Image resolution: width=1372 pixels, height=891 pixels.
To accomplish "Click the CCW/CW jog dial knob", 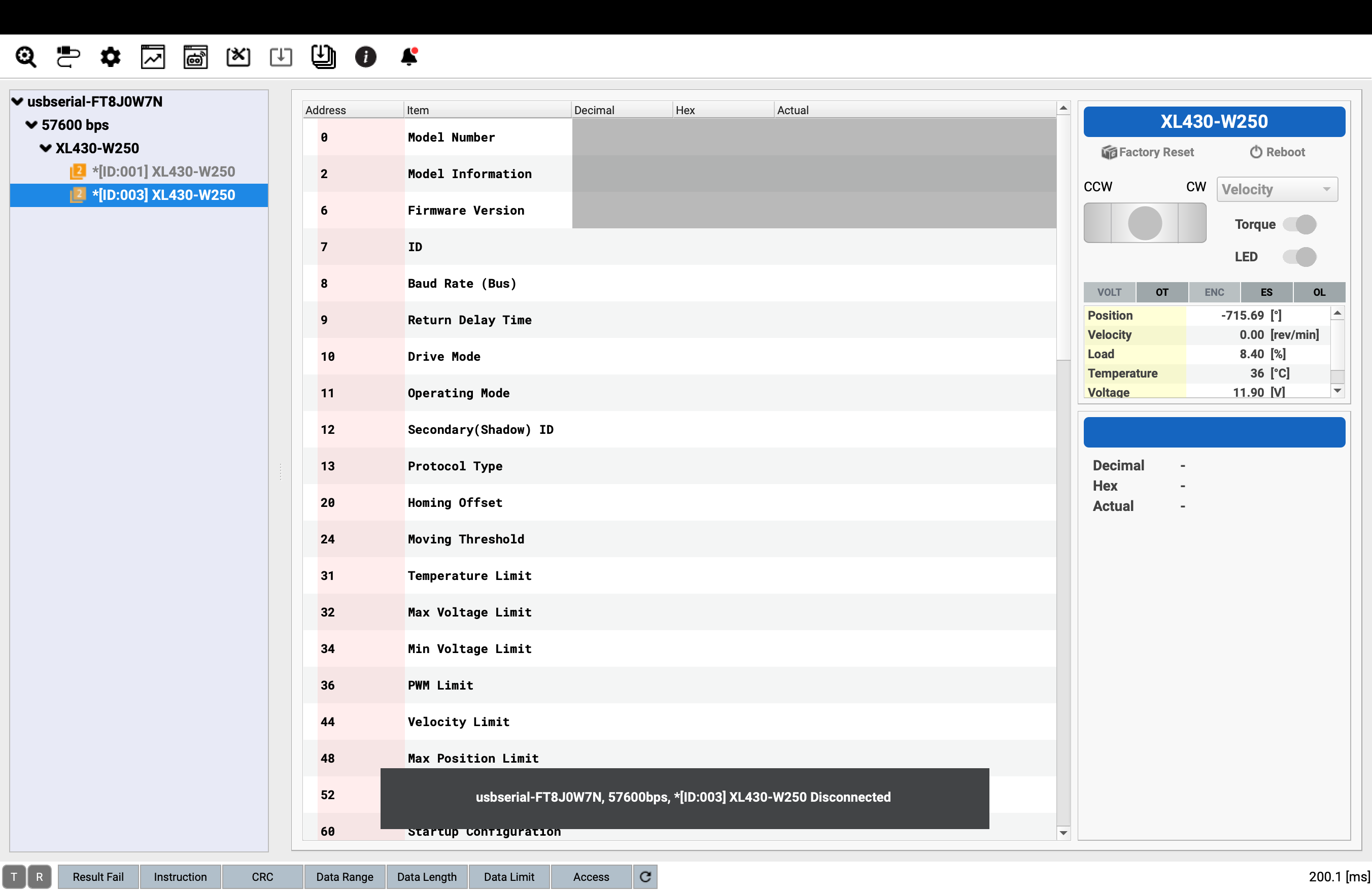I will [1144, 223].
